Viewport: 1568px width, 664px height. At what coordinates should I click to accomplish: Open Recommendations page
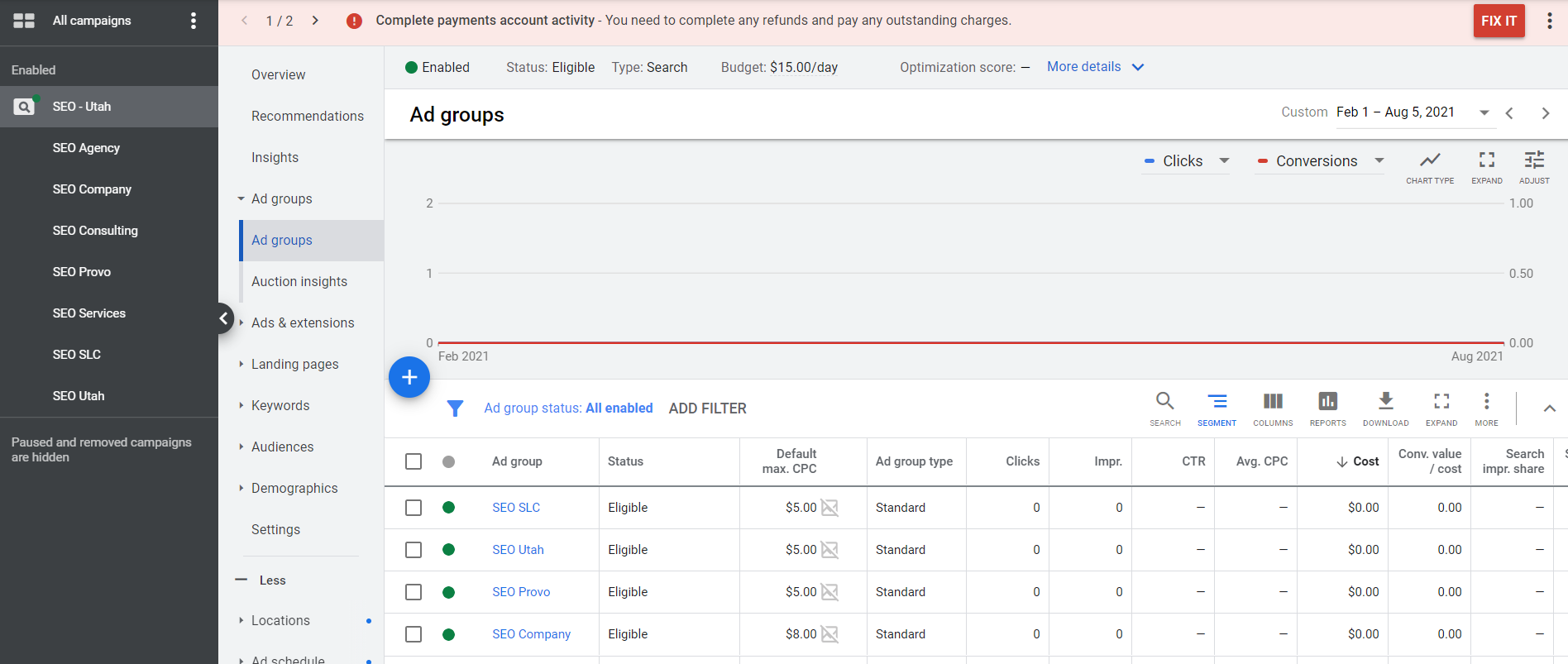click(308, 116)
